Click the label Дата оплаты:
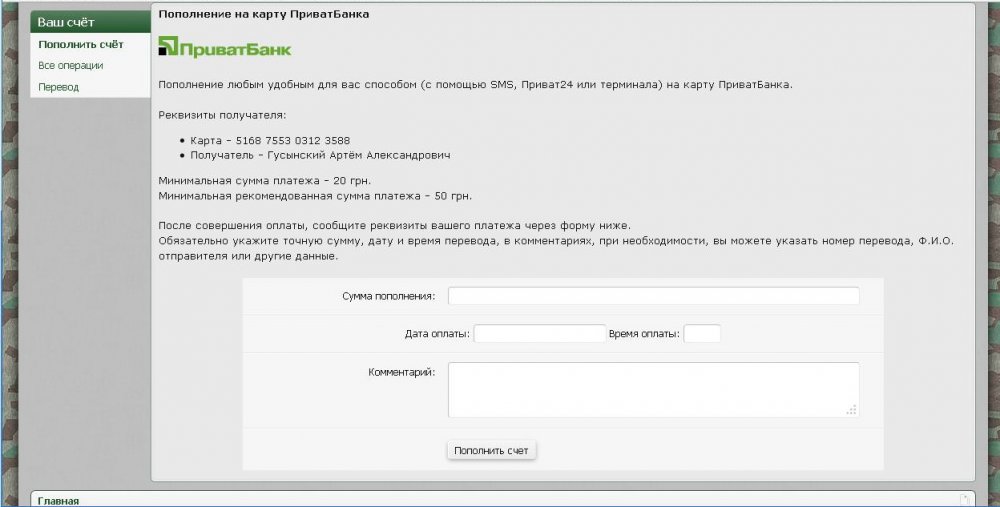The width and height of the screenshot is (1000, 507). coord(437,334)
